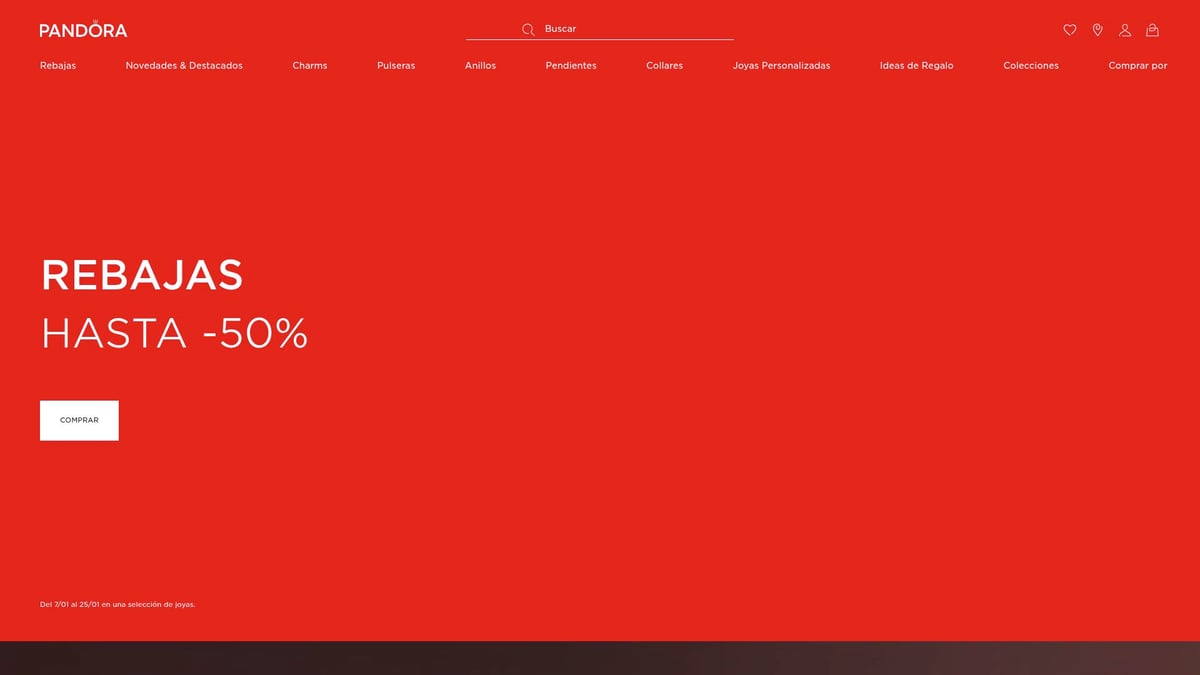Open the Rebajas menu

(x=58, y=65)
